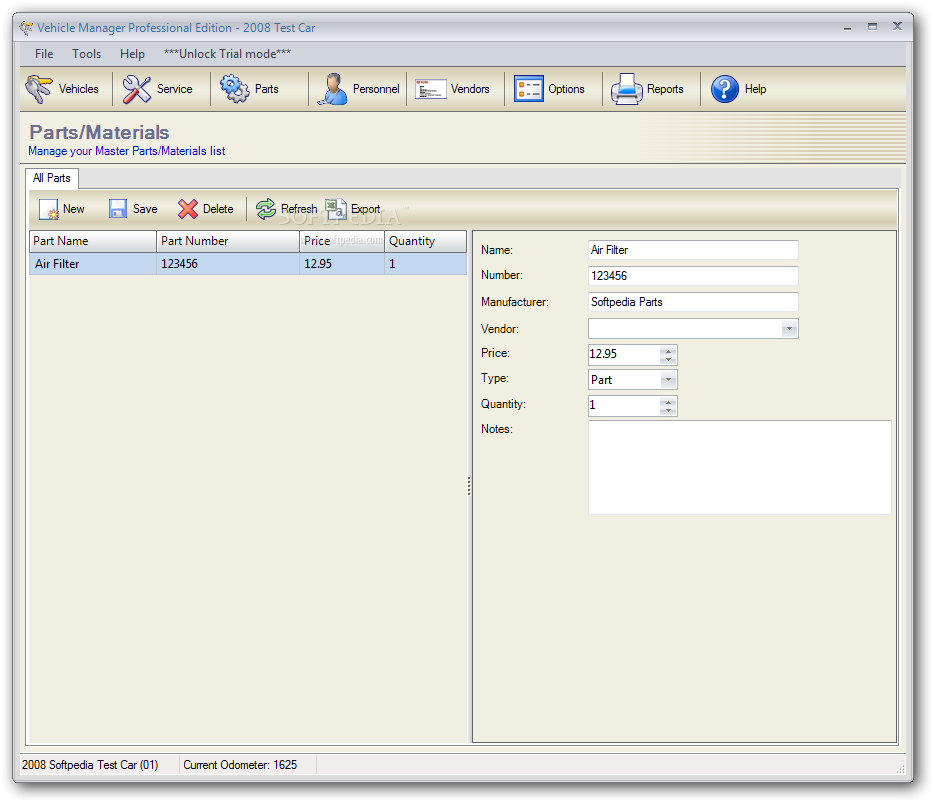Viewport: 934px width, 803px height.
Task: Select the All Parts tab
Action: [x=52, y=178]
